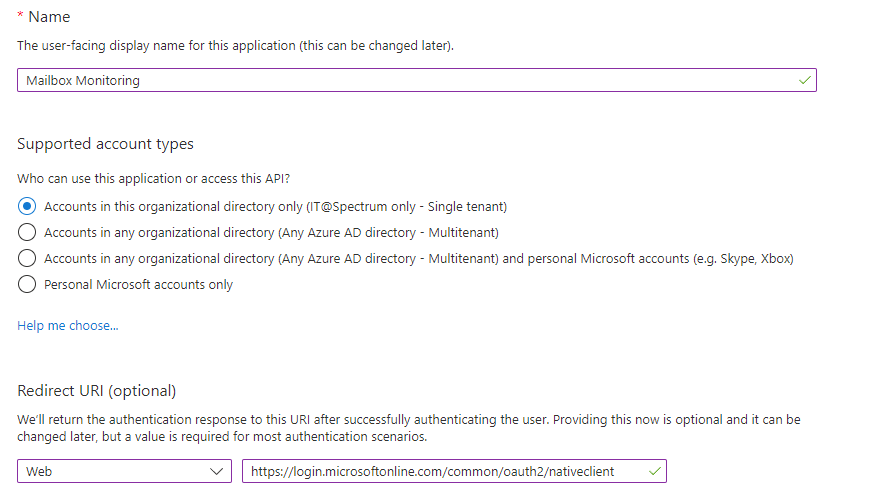Click the Name field label

(x=49, y=17)
